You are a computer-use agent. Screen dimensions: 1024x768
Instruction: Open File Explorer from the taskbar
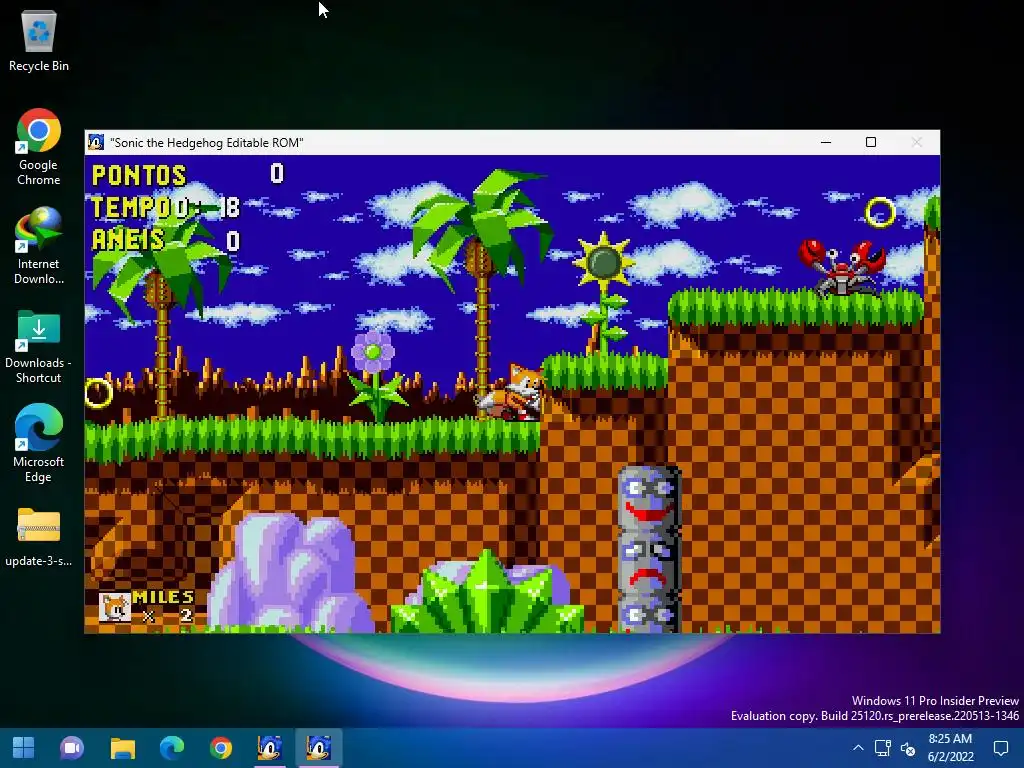pos(122,748)
